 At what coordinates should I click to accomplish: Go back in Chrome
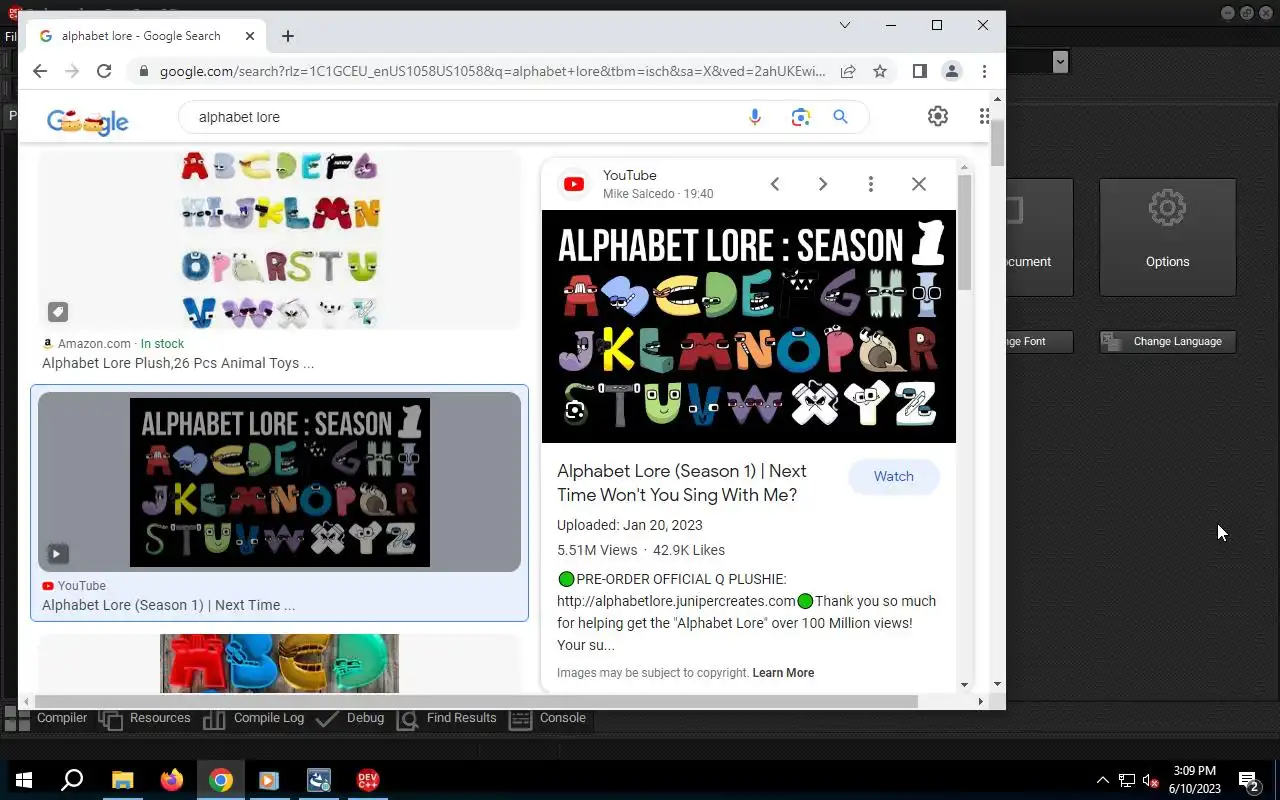pyautogui.click(x=40, y=71)
